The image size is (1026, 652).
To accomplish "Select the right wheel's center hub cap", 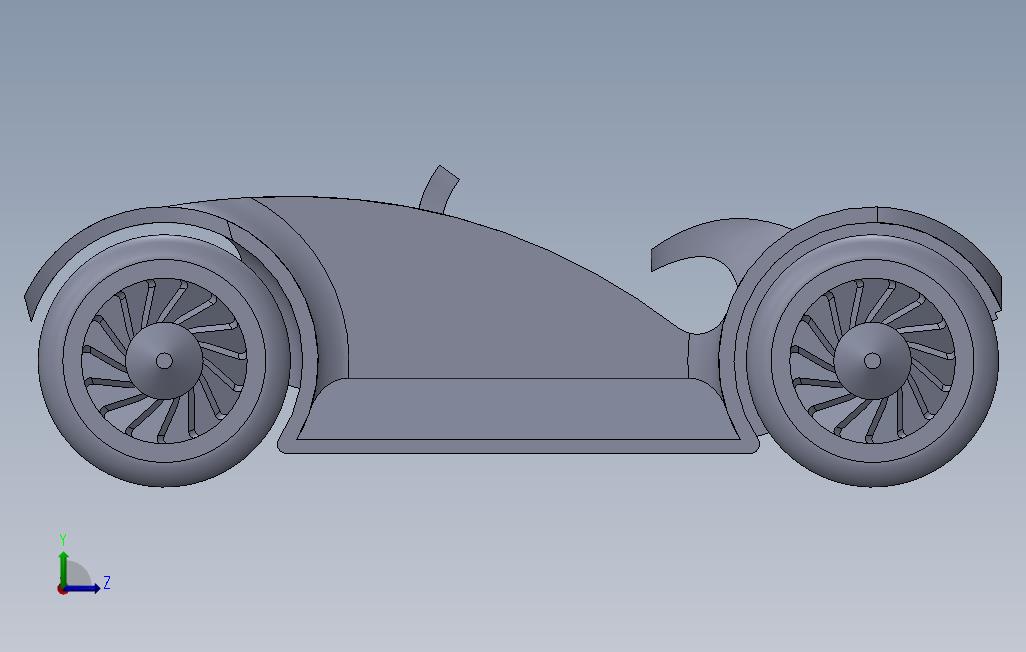I will (x=872, y=361).
